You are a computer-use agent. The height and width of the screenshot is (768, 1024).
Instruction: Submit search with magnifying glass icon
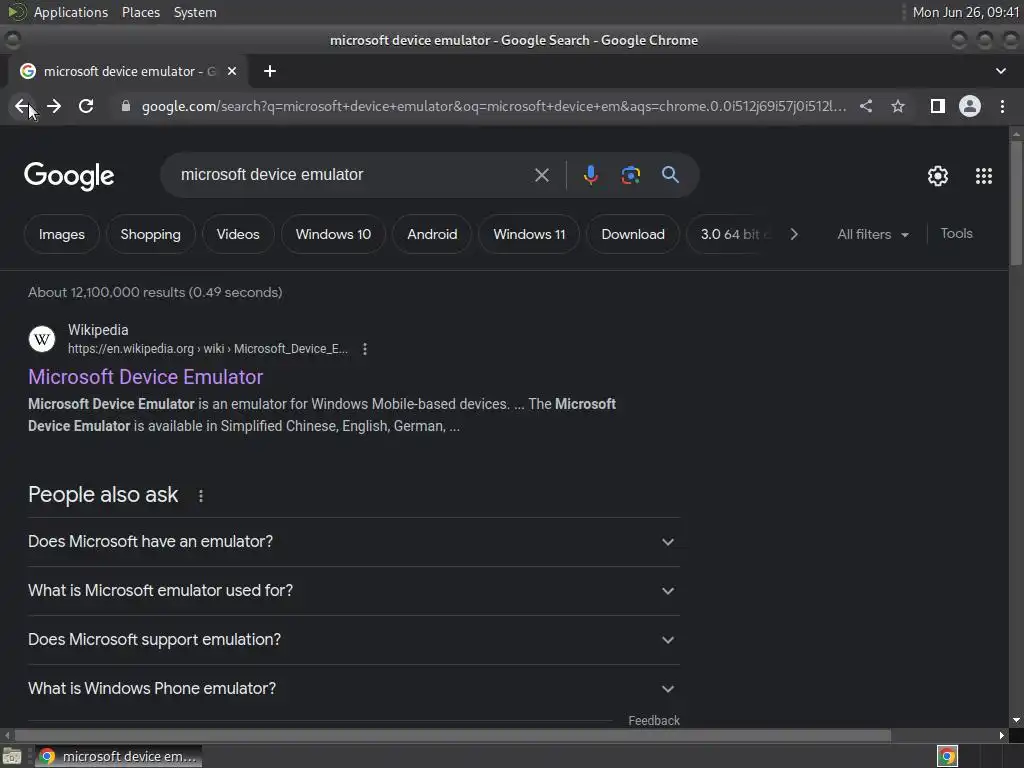670,175
